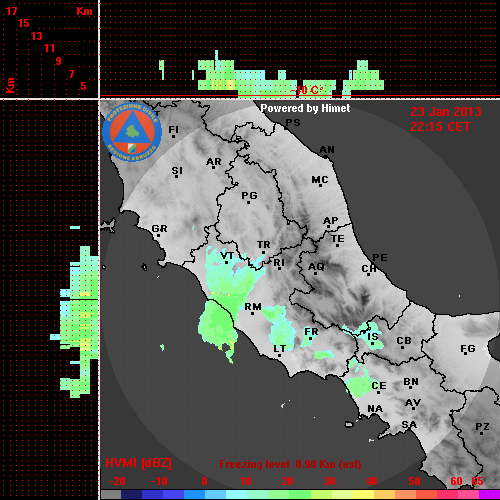This screenshot has height=500, width=500.
Task: Click the 65 dBZ legend value
Action: [477, 481]
